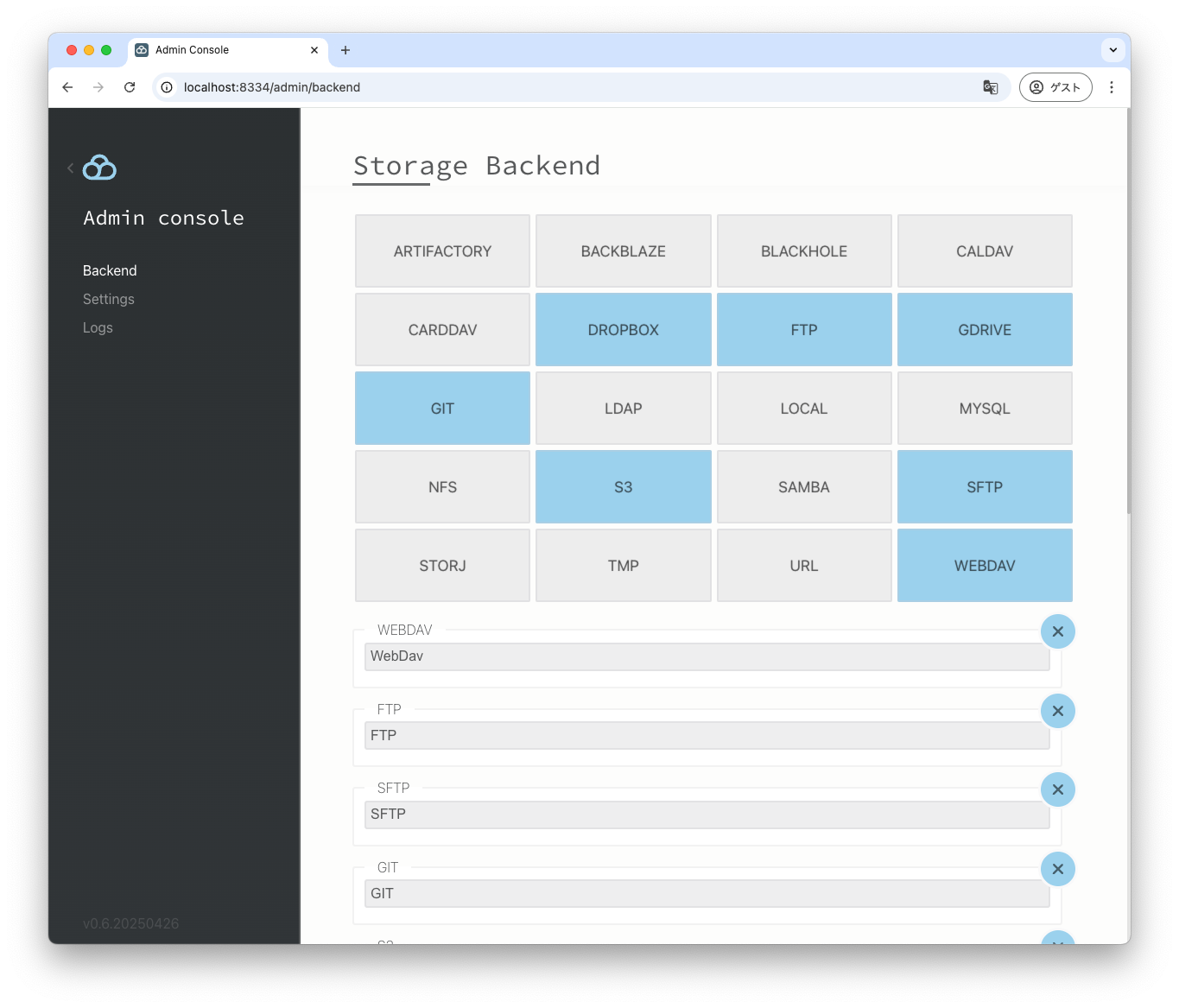Image resolution: width=1179 pixels, height=1008 pixels.
Task: Open the ゲスト guest profile icon
Action: pyautogui.click(x=1055, y=87)
